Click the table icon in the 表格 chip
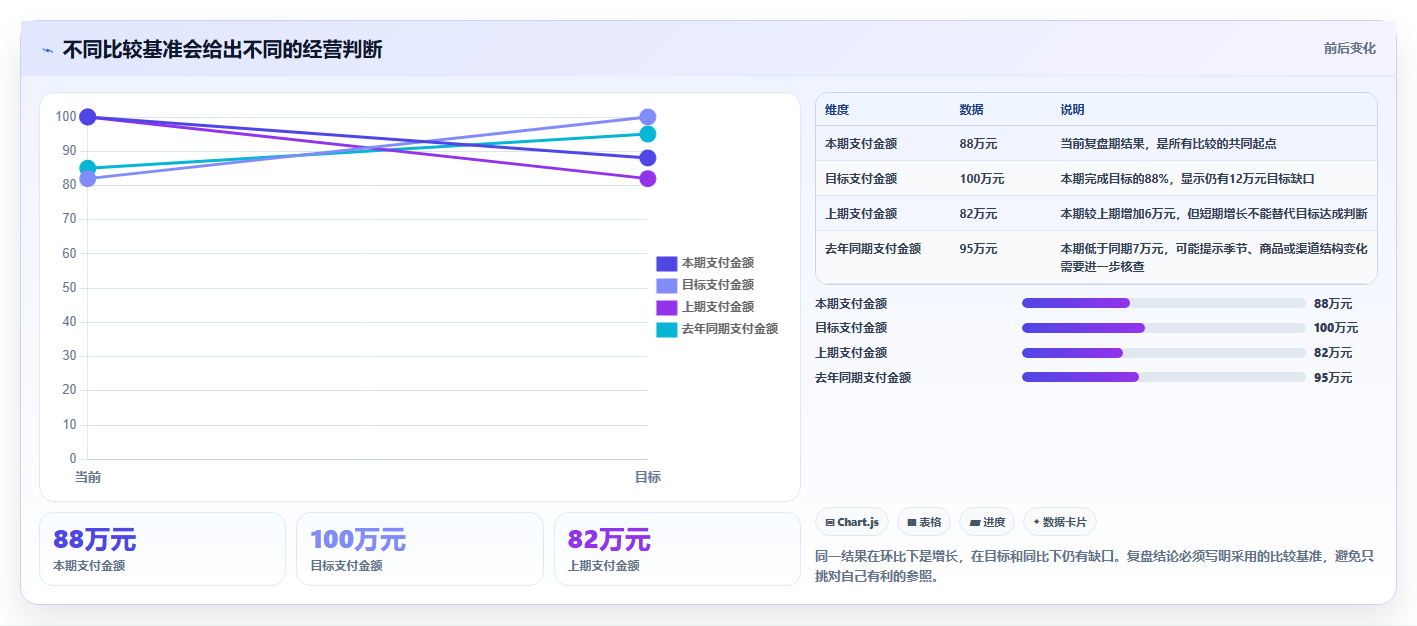The height and width of the screenshot is (626, 1417). coord(912,522)
